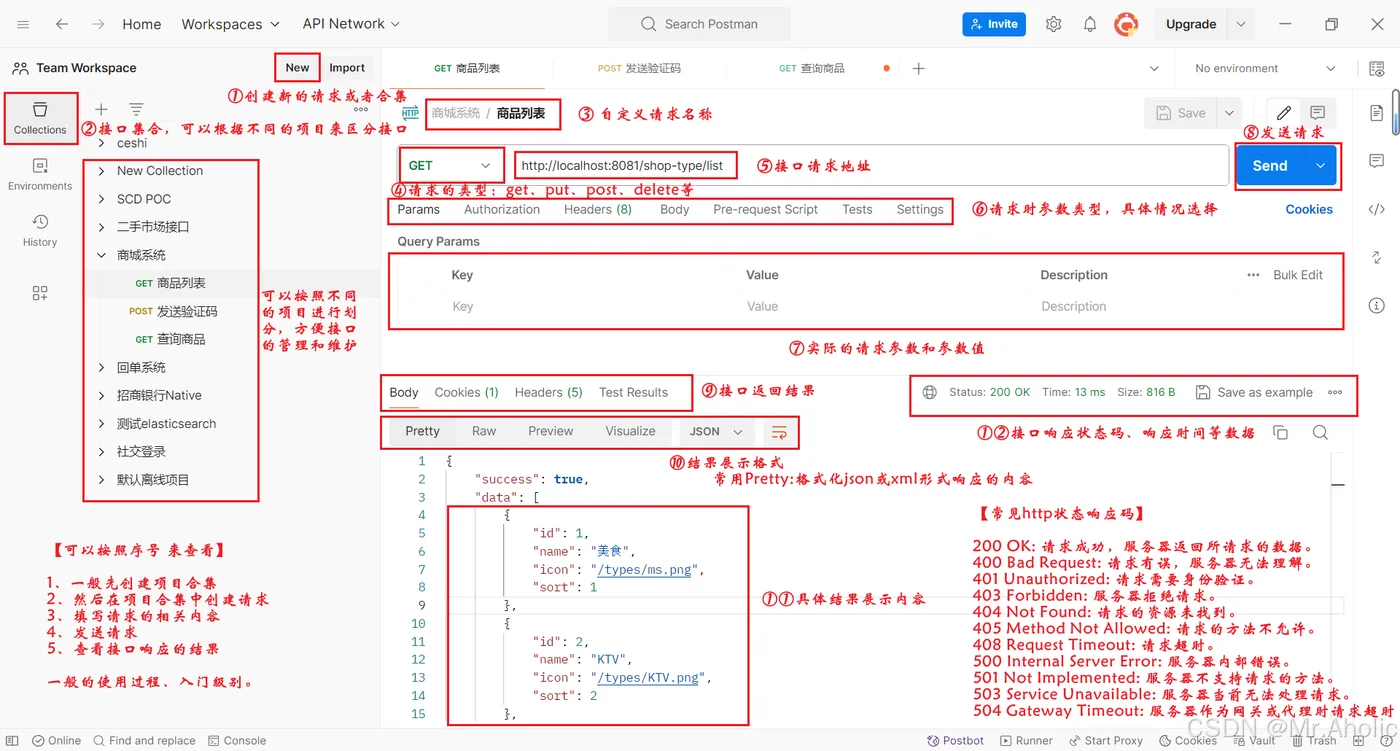Switch to the Body request tab
This screenshot has height=751, width=1400.
click(675, 210)
